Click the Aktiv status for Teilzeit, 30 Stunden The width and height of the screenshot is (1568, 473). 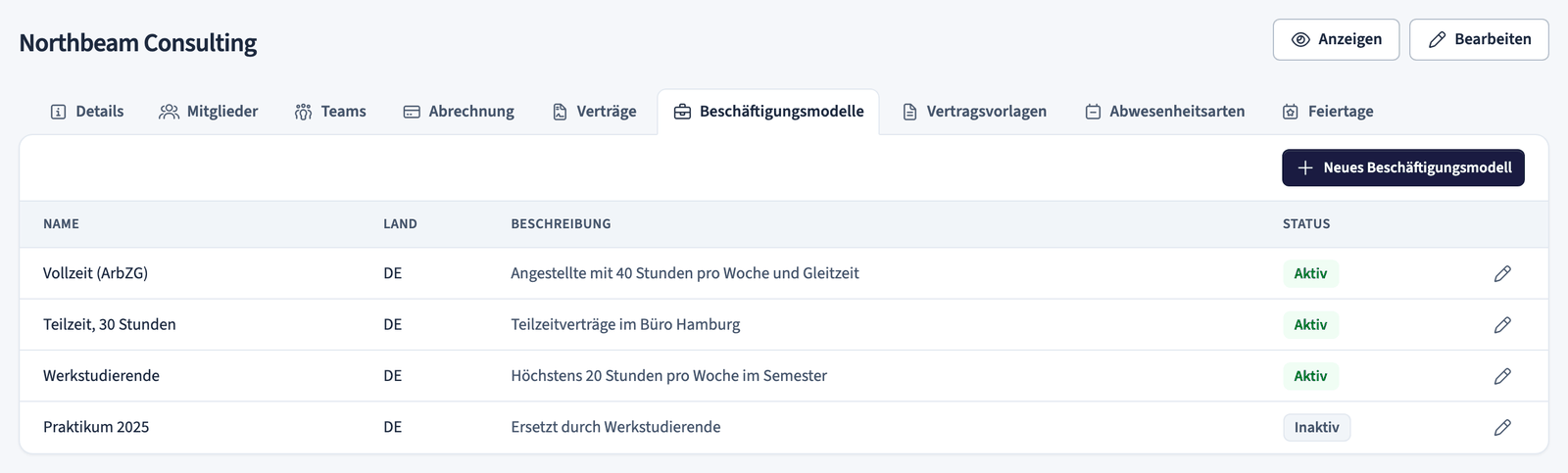click(1310, 325)
